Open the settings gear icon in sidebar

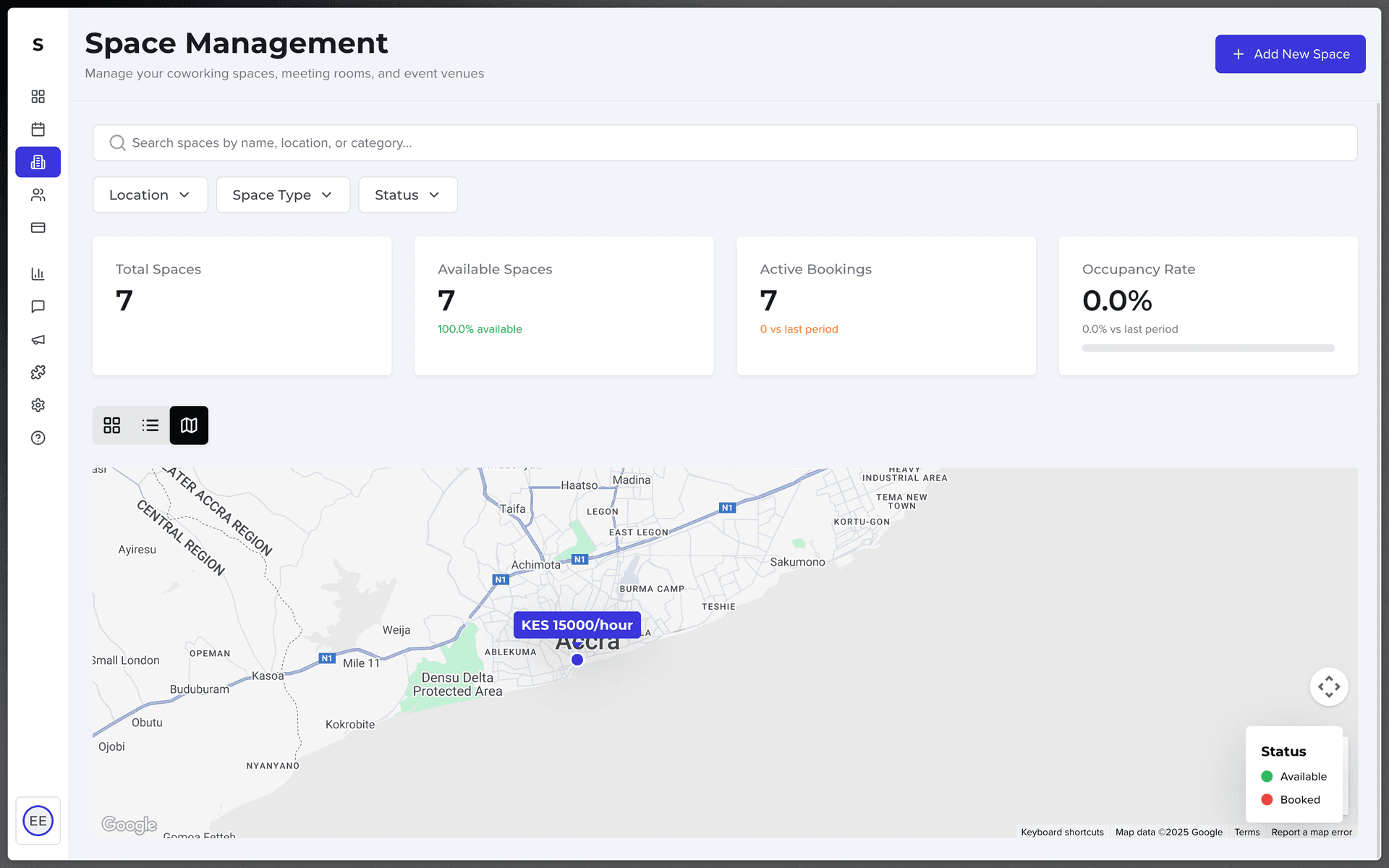[x=38, y=405]
